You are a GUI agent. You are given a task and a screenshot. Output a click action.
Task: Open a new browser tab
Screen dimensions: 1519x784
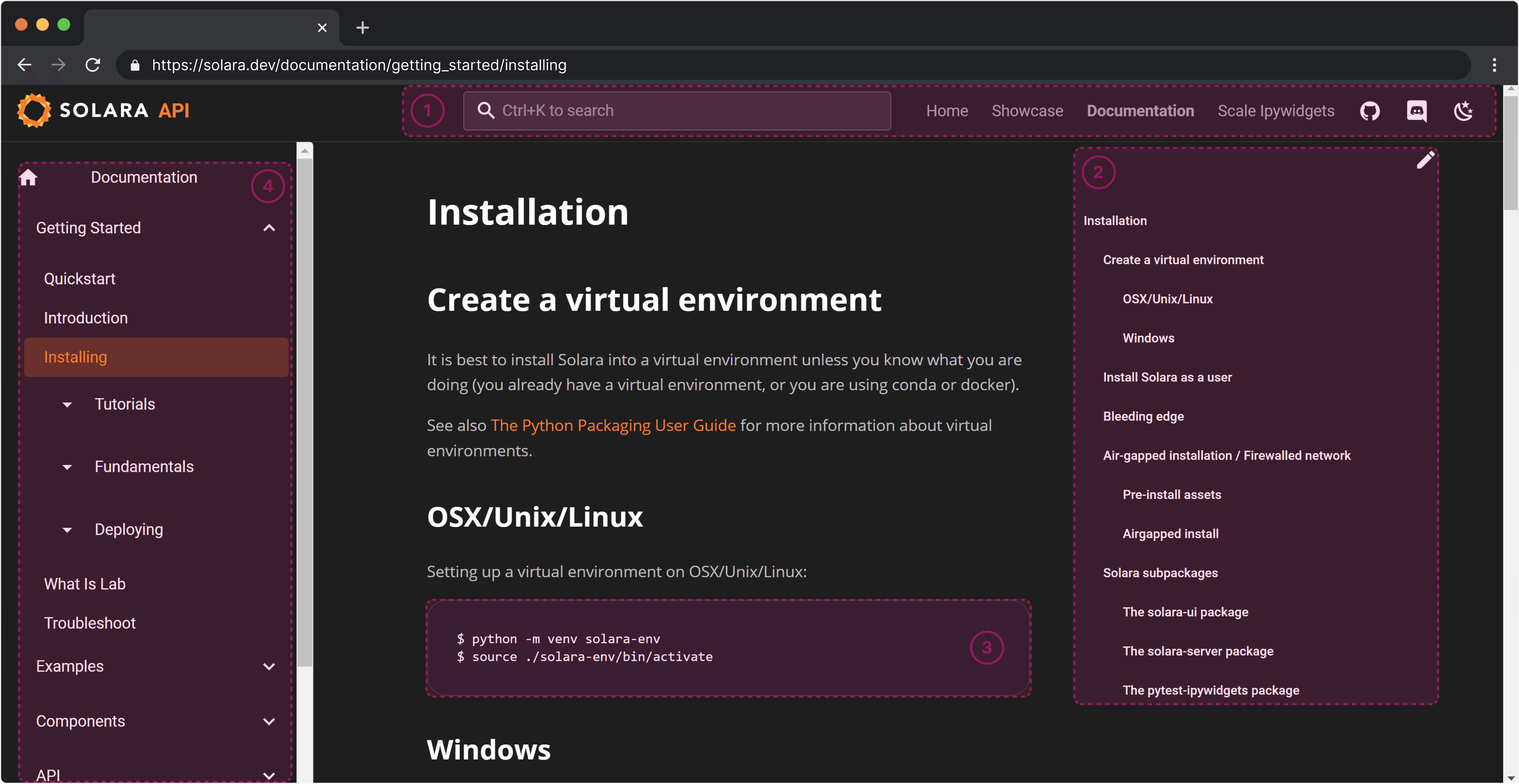click(x=362, y=27)
